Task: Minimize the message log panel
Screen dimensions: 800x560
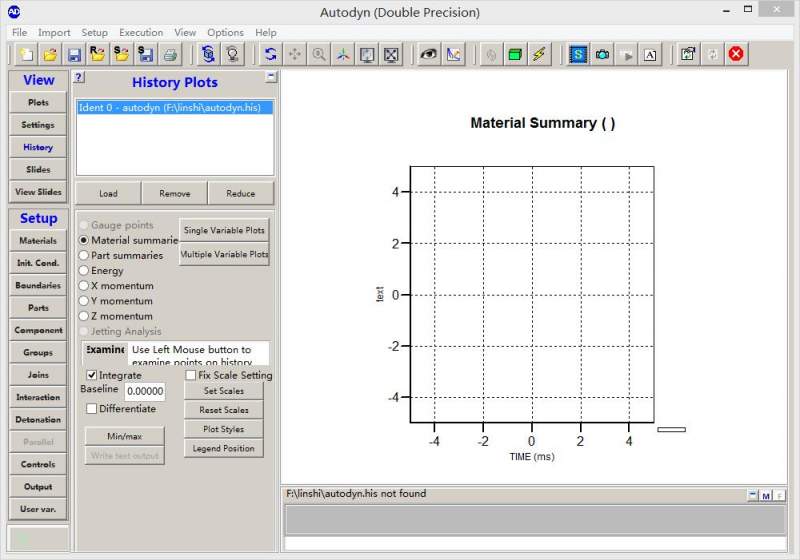Action: click(x=753, y=495)
